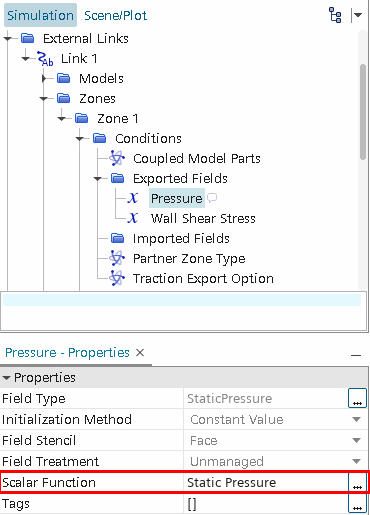The image size is (370, 515).
Task: Open the Initialization Method dropdown
Action: tap(357, 419)
